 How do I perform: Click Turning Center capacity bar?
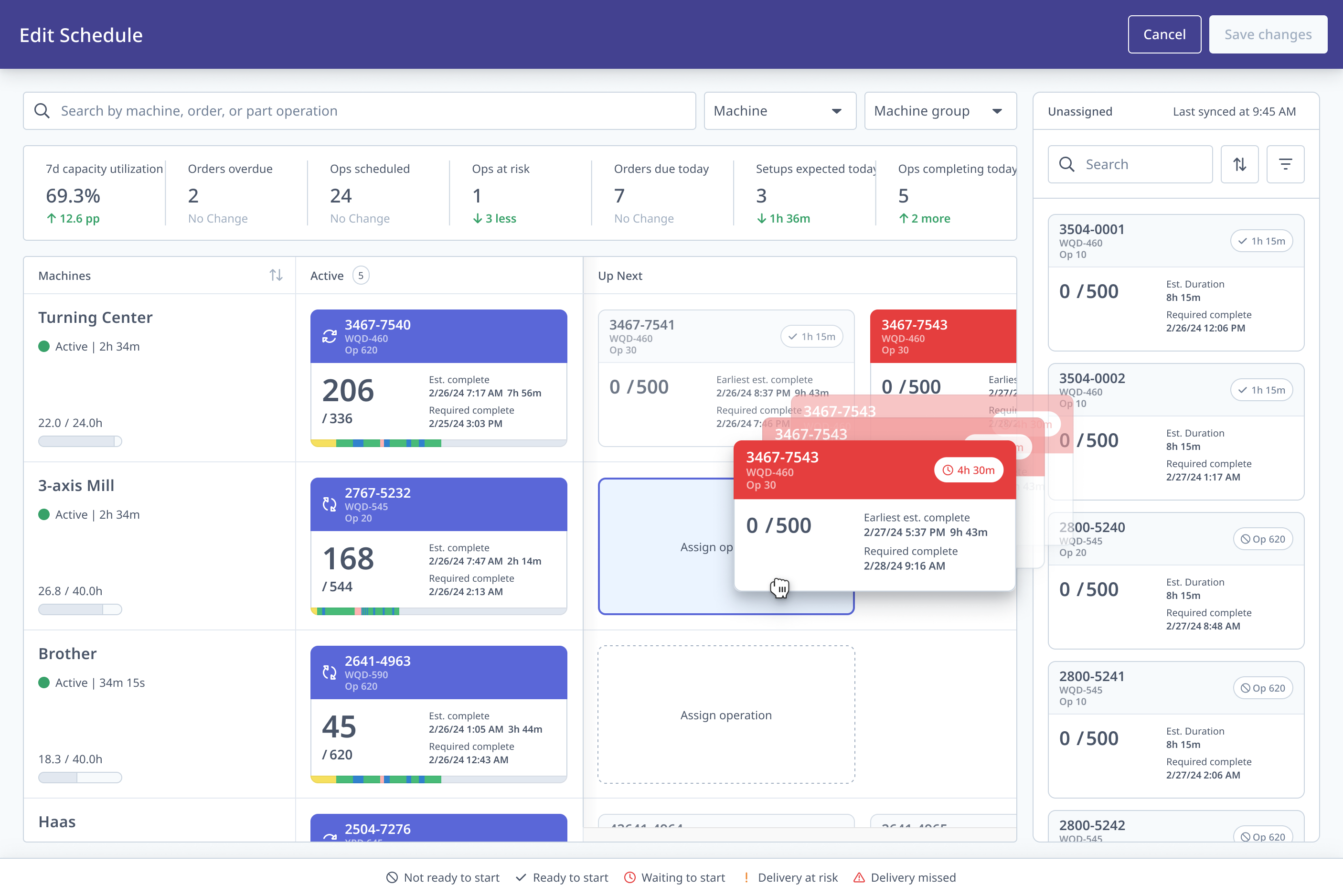point(80,441)
